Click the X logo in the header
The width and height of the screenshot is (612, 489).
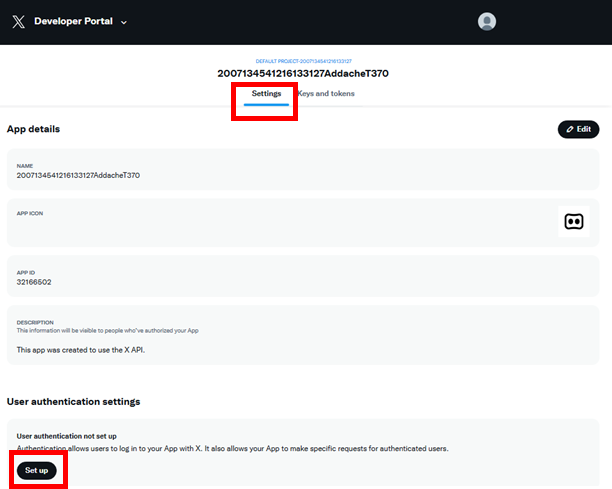(x=19, y=21)
